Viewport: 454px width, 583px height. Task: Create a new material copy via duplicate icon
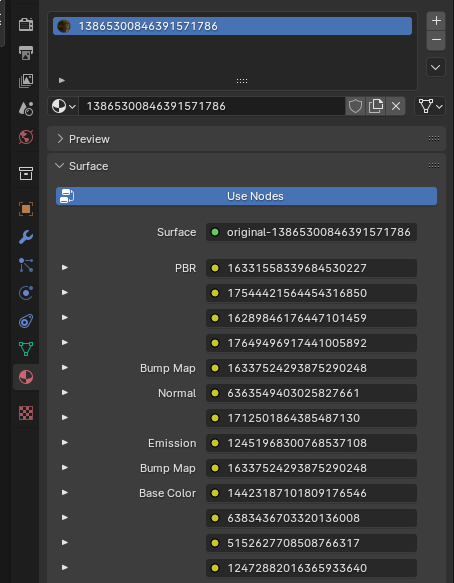coord(376,106)
